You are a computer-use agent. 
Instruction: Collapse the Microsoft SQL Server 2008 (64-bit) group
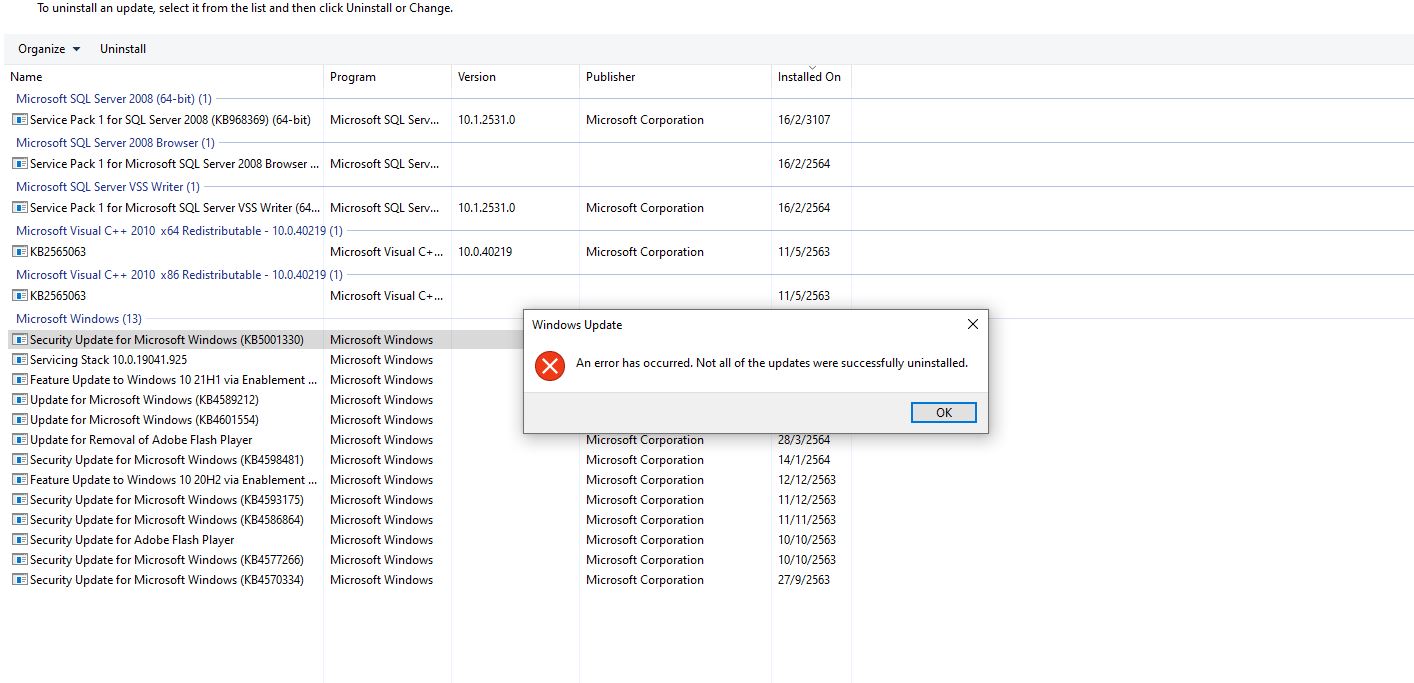114,99
